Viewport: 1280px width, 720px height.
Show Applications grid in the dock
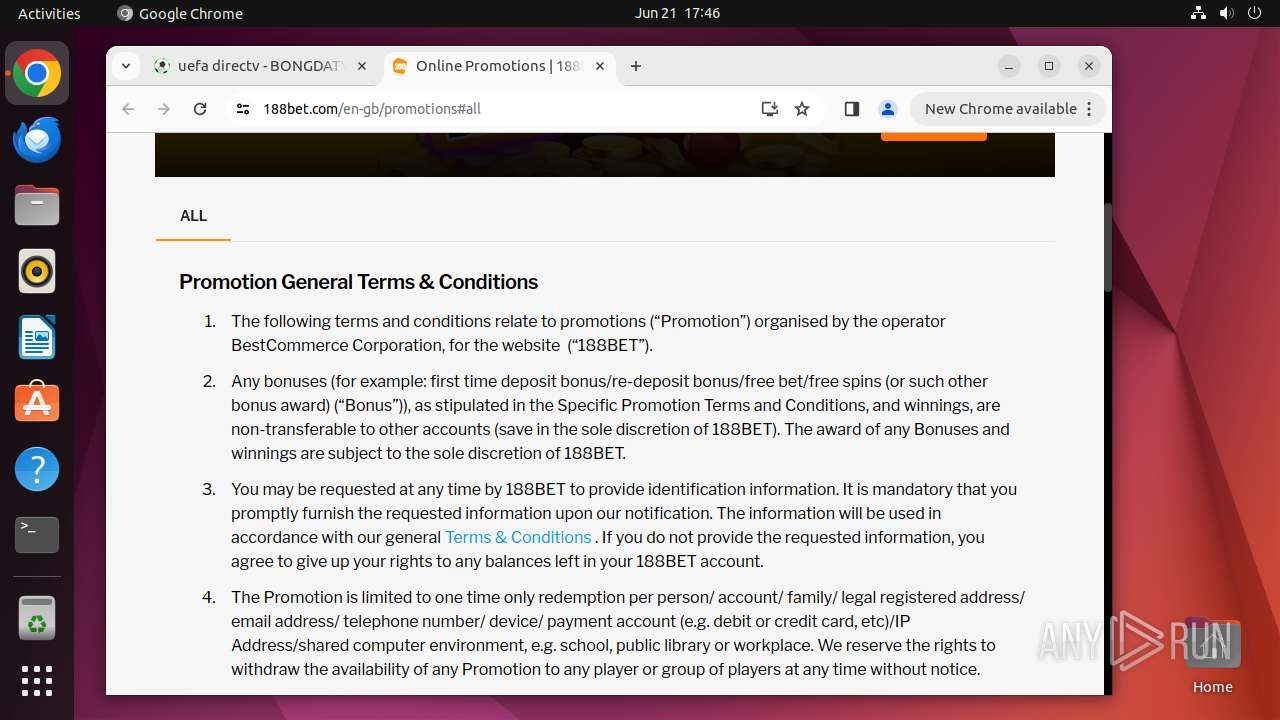point(37,681)
